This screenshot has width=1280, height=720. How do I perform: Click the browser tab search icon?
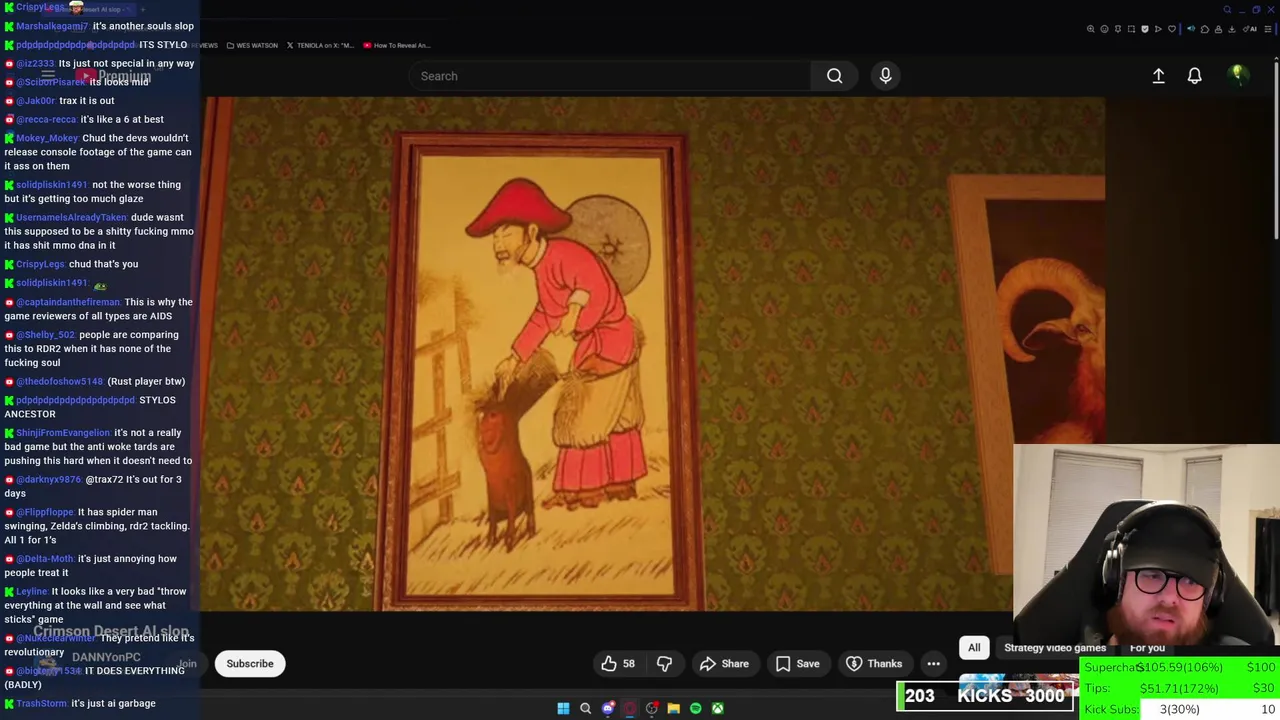1227,10
